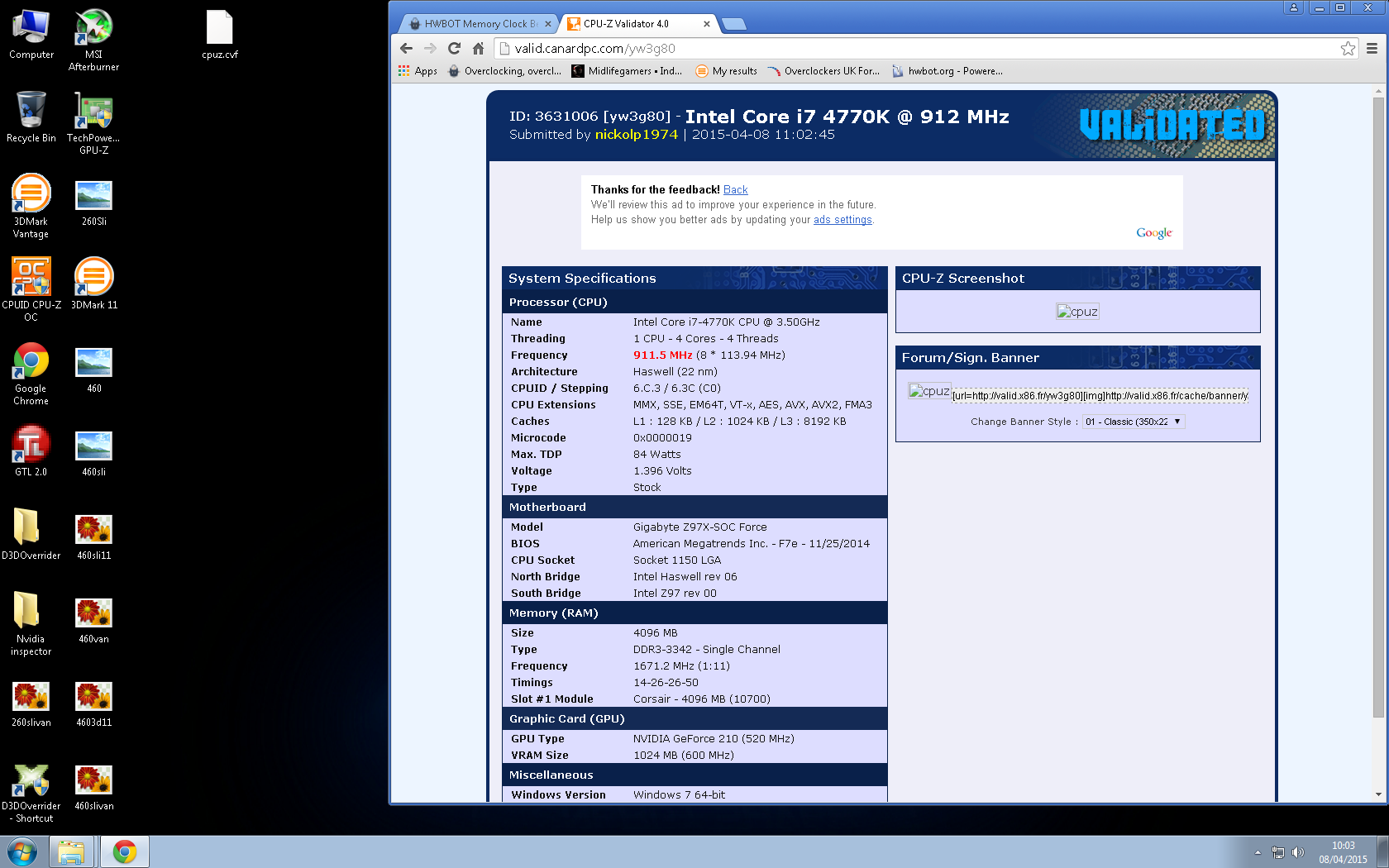Image resolution: width=1389 pixels, height=868 pixels.
Task: Launch TechPowerUp GPU-Z shortcut
Action: [93, 123]
